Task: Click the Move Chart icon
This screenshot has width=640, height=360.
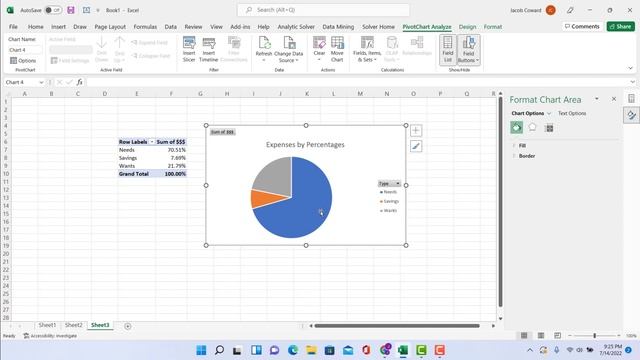Action: [337, 49]
